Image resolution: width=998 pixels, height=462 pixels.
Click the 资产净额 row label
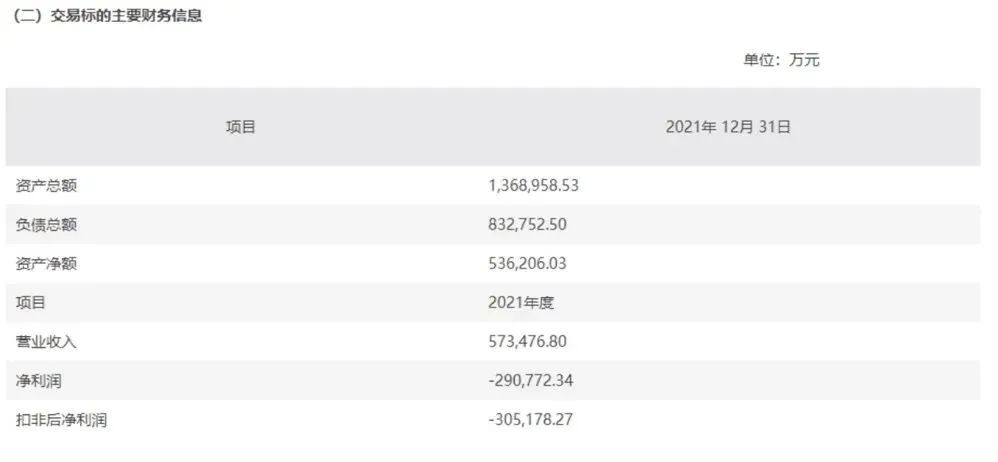click(x=46, y=263)
